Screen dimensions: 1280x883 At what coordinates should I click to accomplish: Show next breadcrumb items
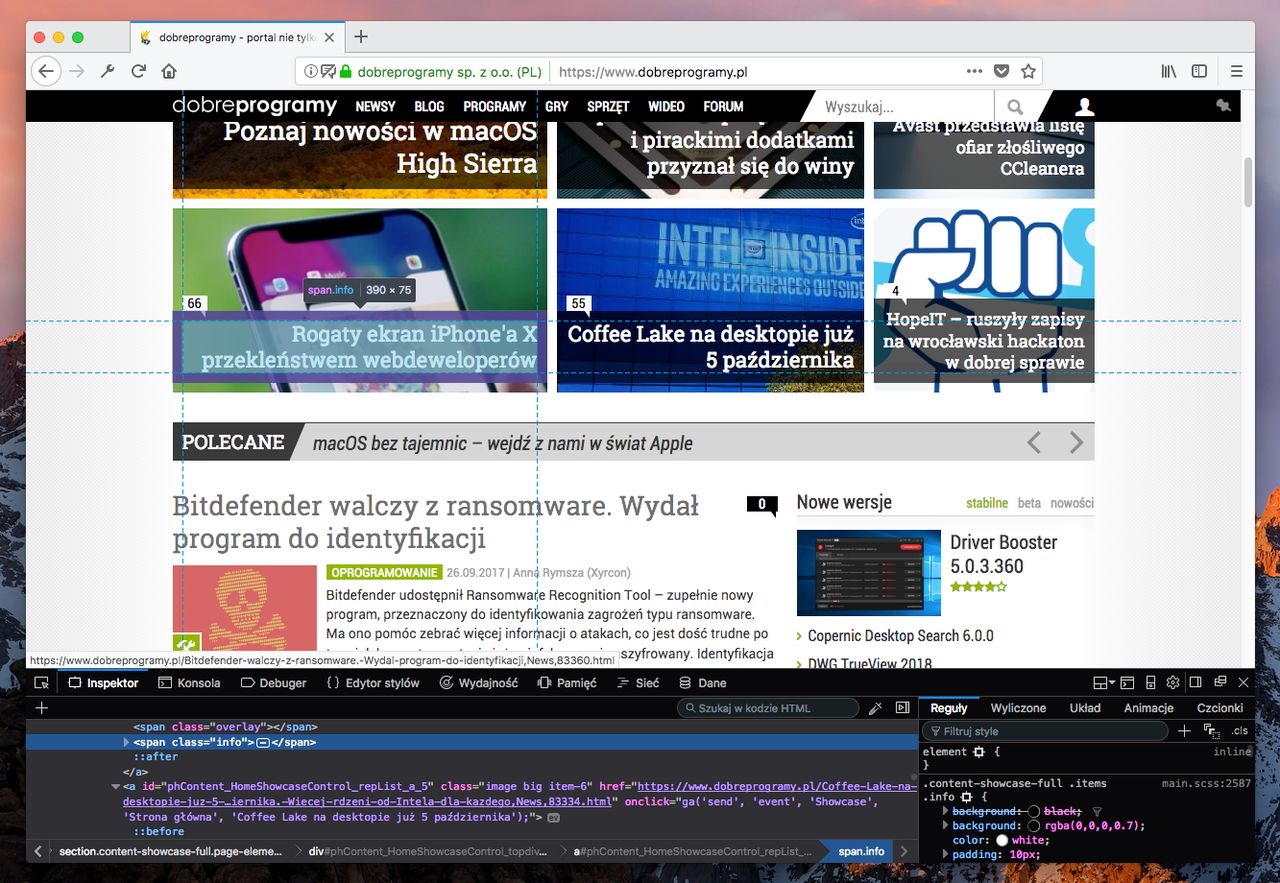point(904,851)
